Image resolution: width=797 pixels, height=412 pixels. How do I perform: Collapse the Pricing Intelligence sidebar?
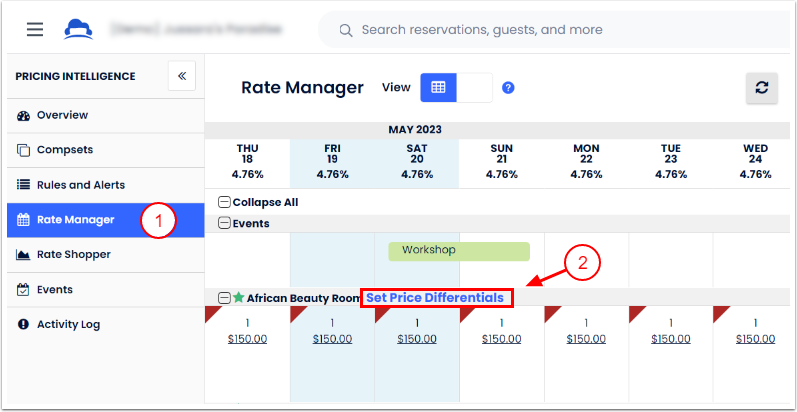(x=182, y=76)
